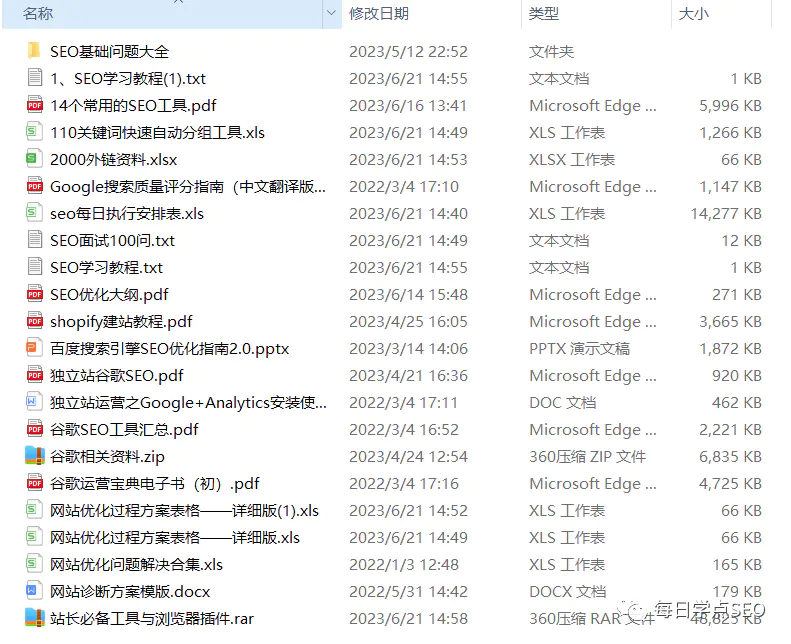The height and width of the screenshot is (644, 791).
Task: Click the size 6,835 KB
Action: coord(730,457)
